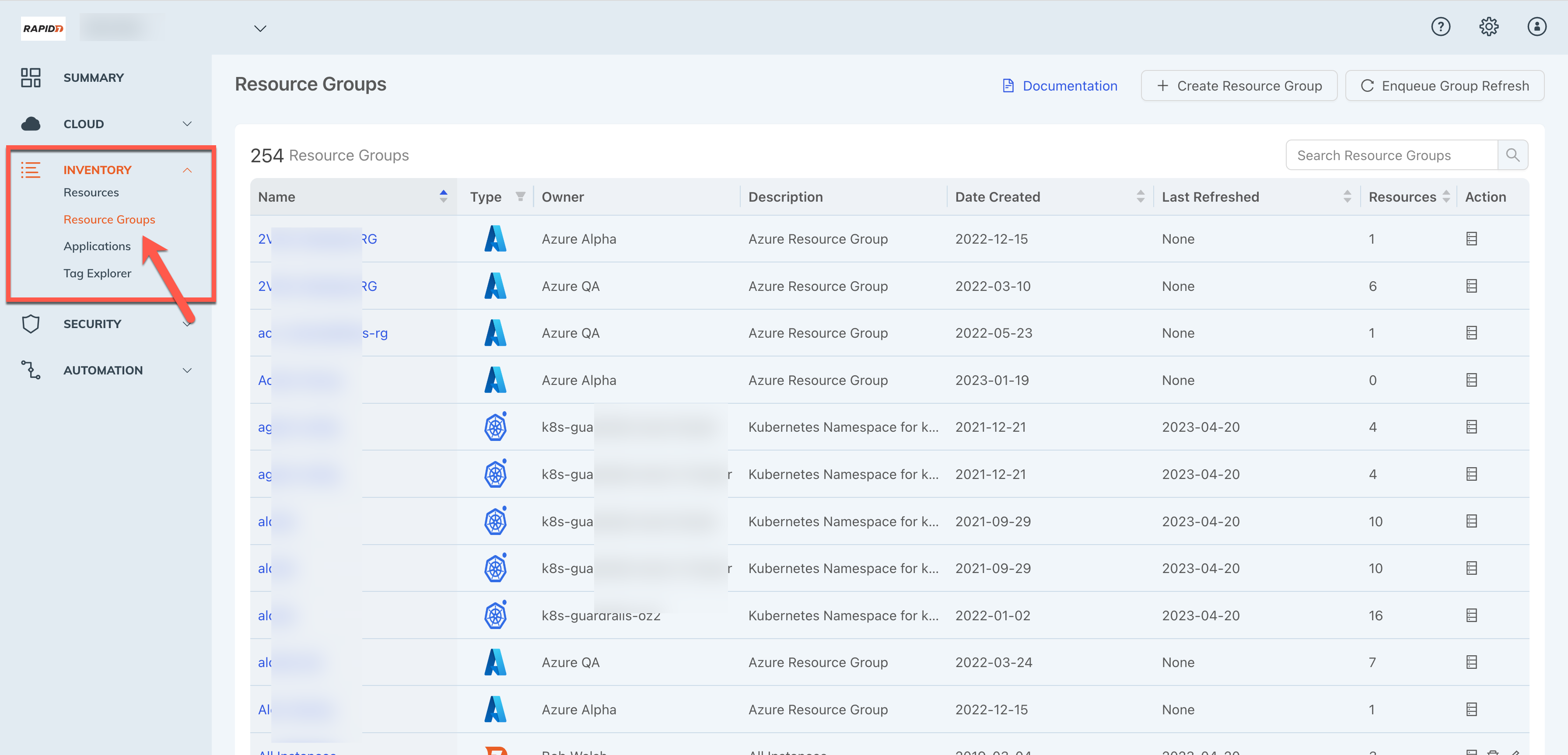Image resolution: width=1568 pixels, height=755 pixels.
Task: Click action icon for first Azure Alpha row
Action: click(1471, 239)
